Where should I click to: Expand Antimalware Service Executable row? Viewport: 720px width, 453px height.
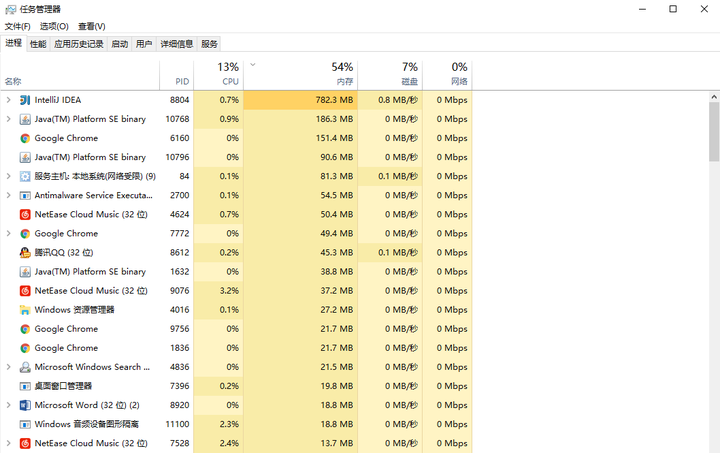point(8,195)
